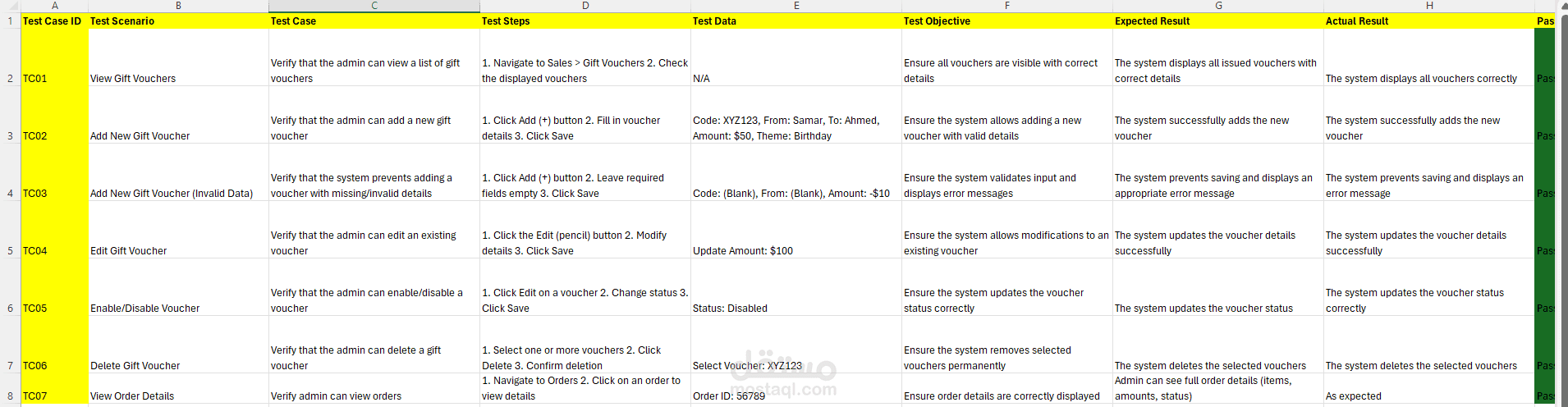Viewport: 1568px width, 407px height.
Task: Select the TC07 test case ID cell
Action: click(x=53, y=396)
